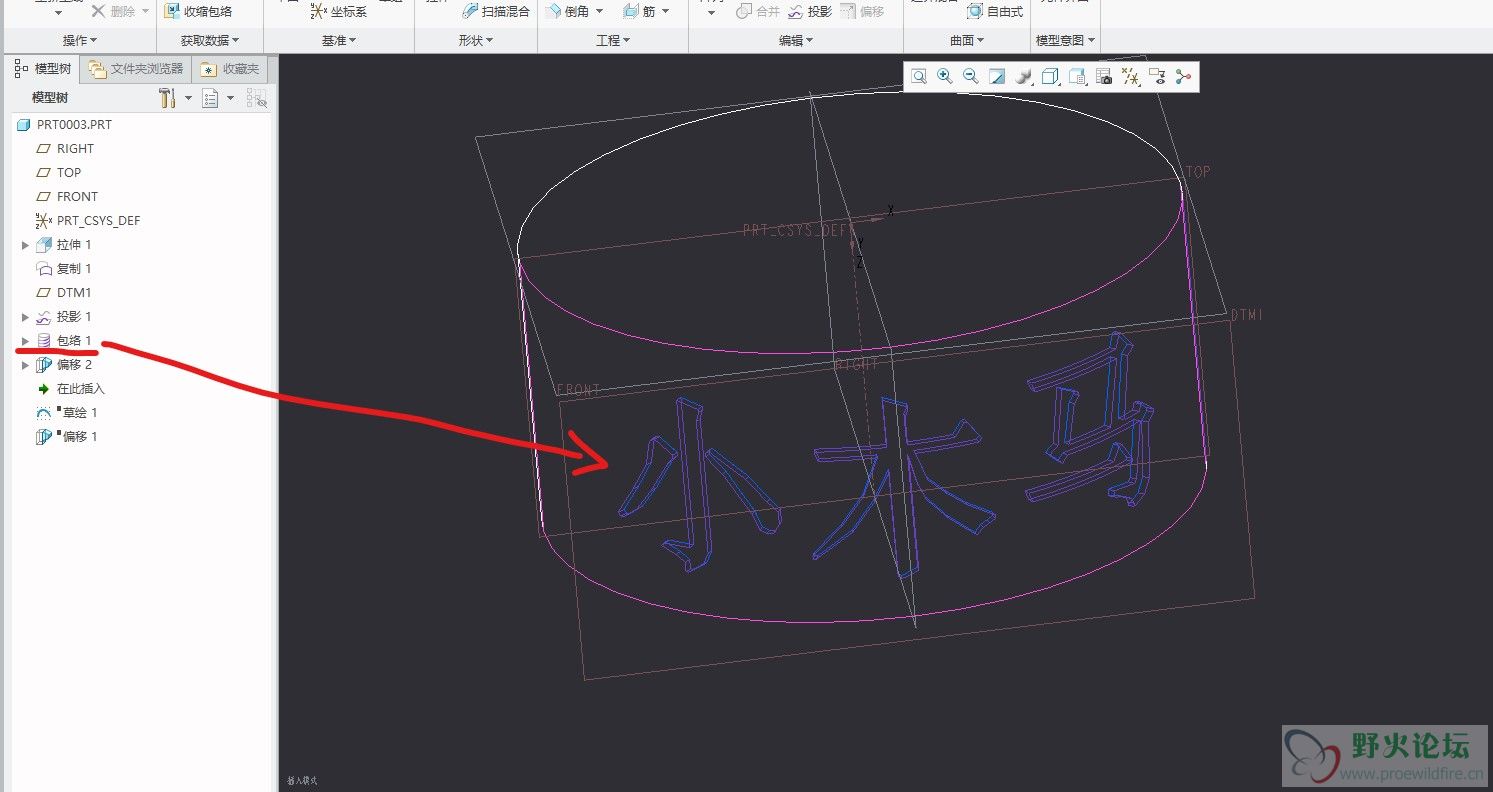Open the datum display filters icon

pyautogui.click(x=1130, y=76)
